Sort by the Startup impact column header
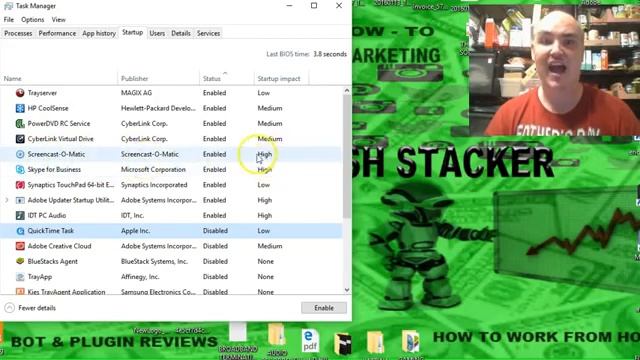Viewport: 640px width, 360px height. coord(281,78)
